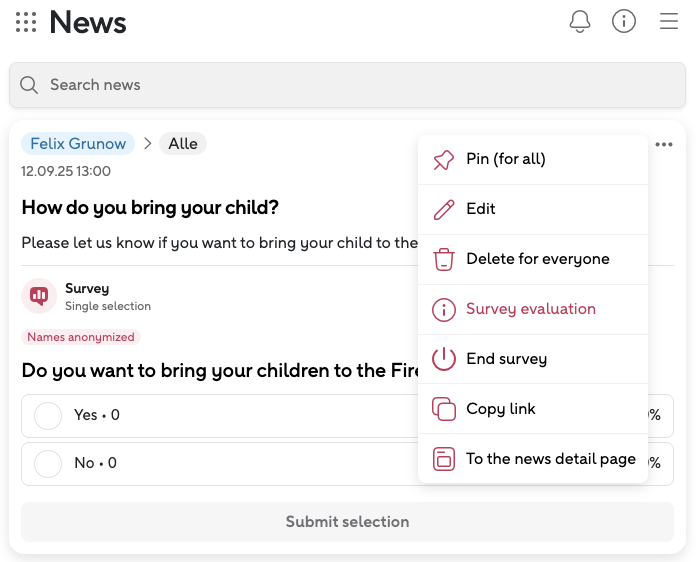
Task: Choose Edit from the context menu
Action: click(480, 209)
